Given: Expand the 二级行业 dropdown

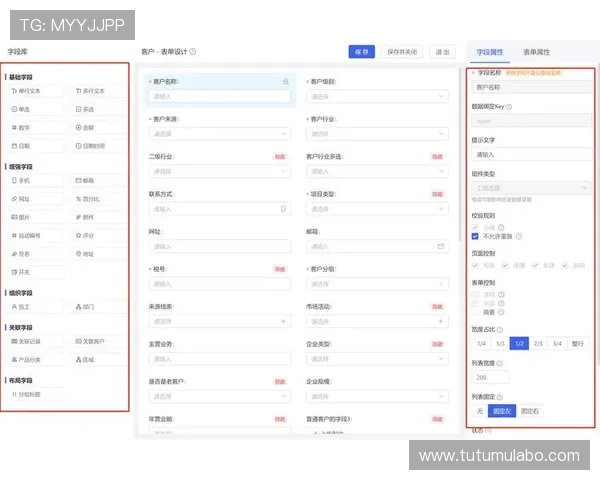Looking at the screenshot, I should (x=220, y=171).
